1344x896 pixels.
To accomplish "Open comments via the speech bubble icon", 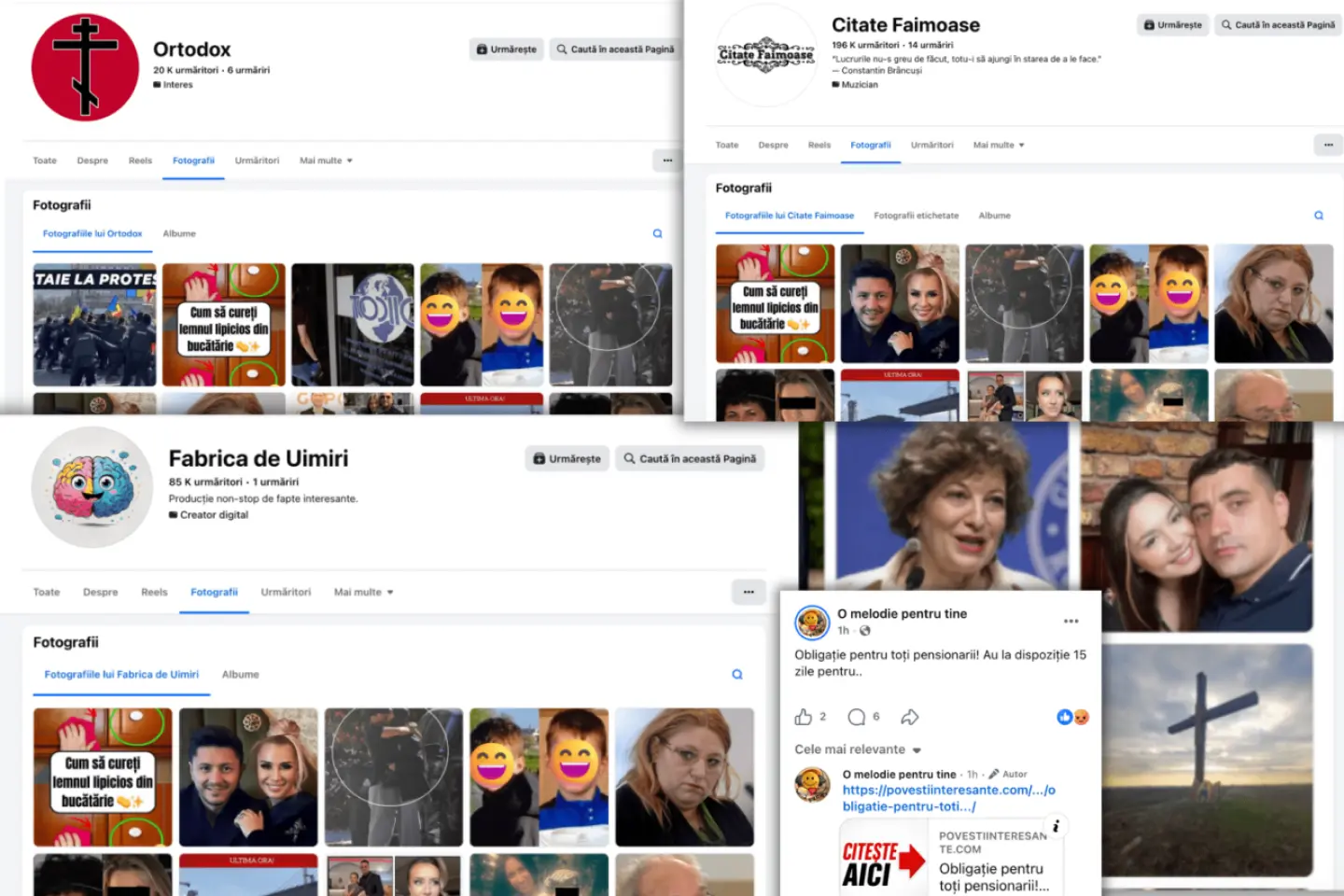I will tap(856, 717).
